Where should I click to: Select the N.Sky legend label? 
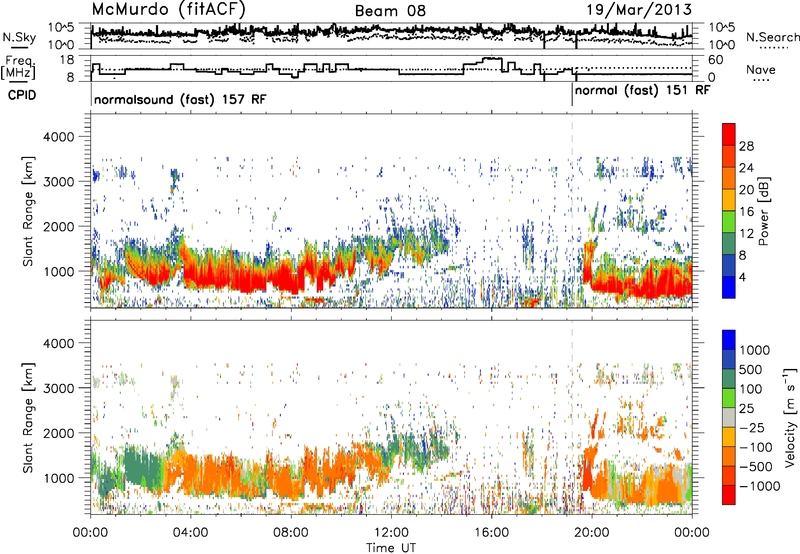(x=19, y=37)
